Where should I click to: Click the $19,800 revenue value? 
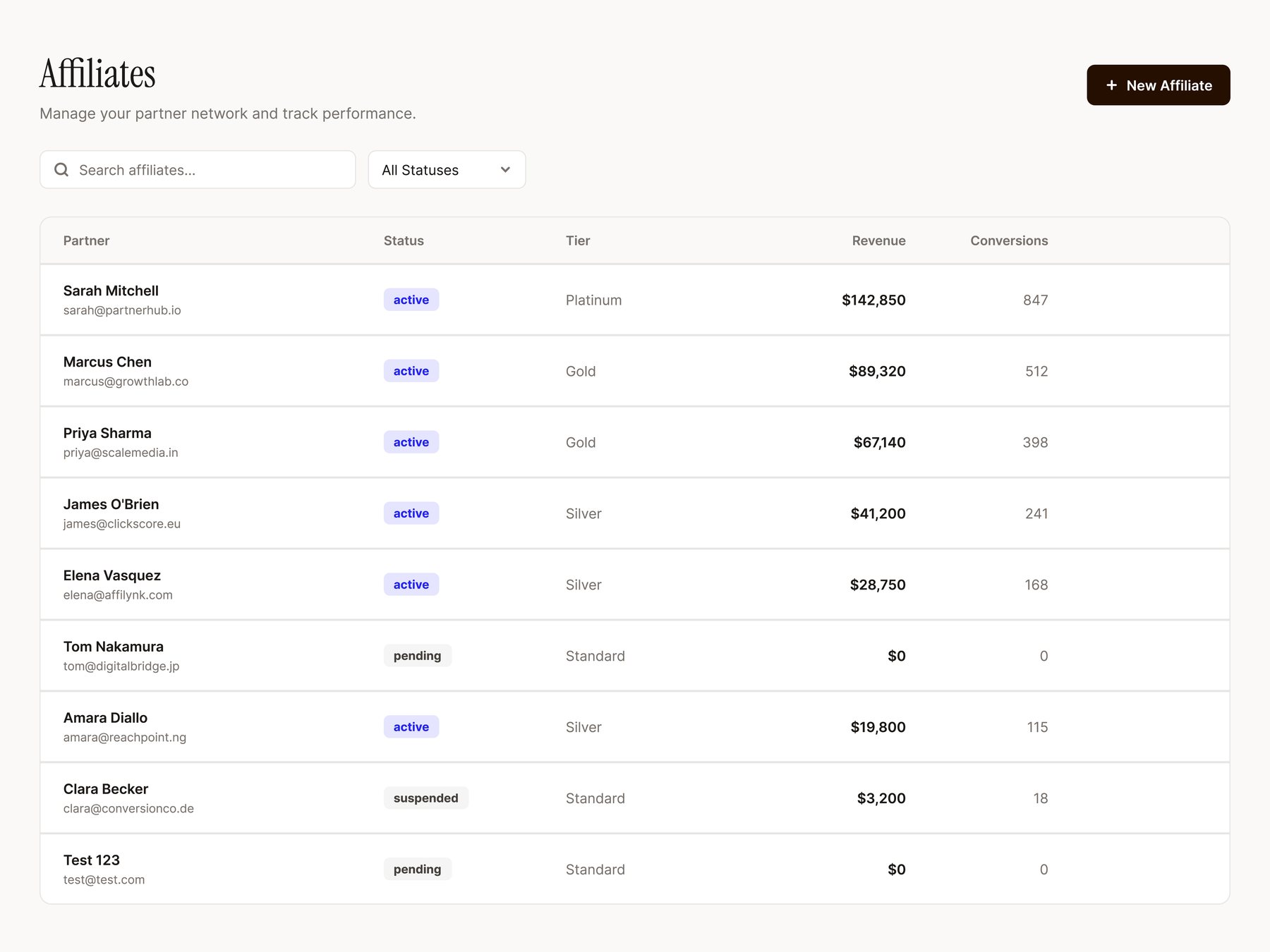click(x=878, y=727)
